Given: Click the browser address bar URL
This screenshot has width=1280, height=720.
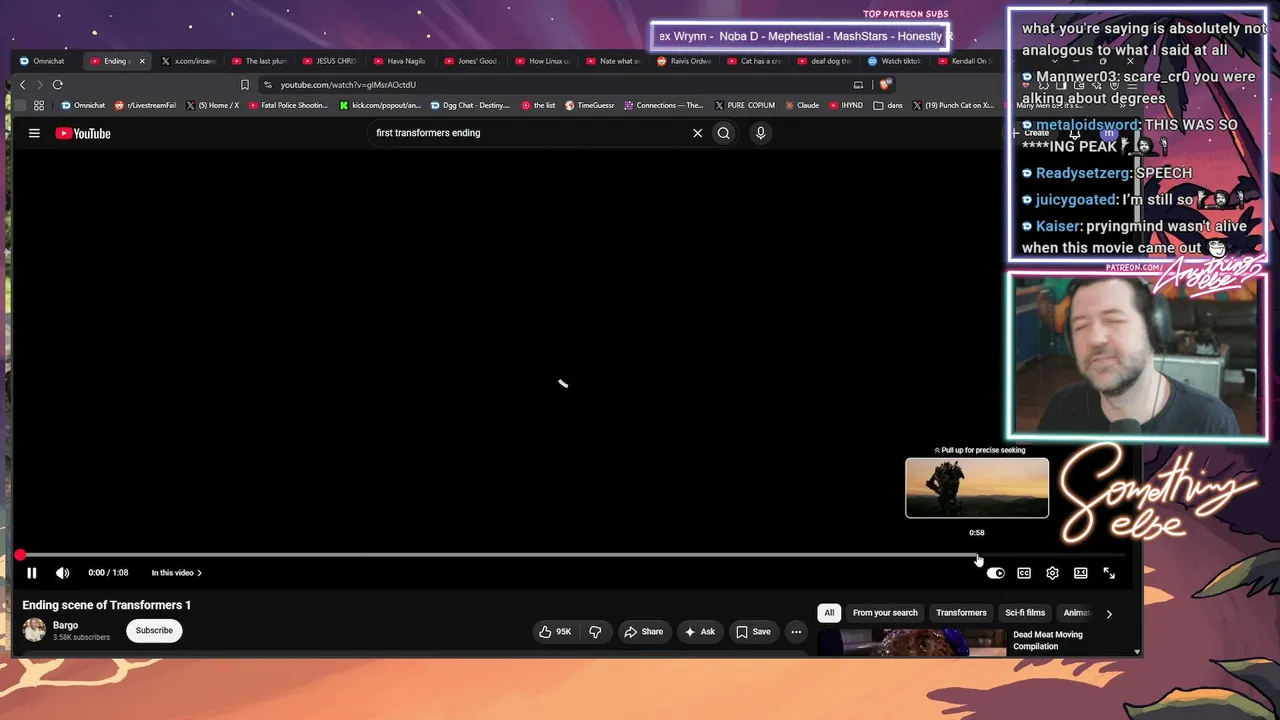Looking at the screenshot, I should [348, 85].
